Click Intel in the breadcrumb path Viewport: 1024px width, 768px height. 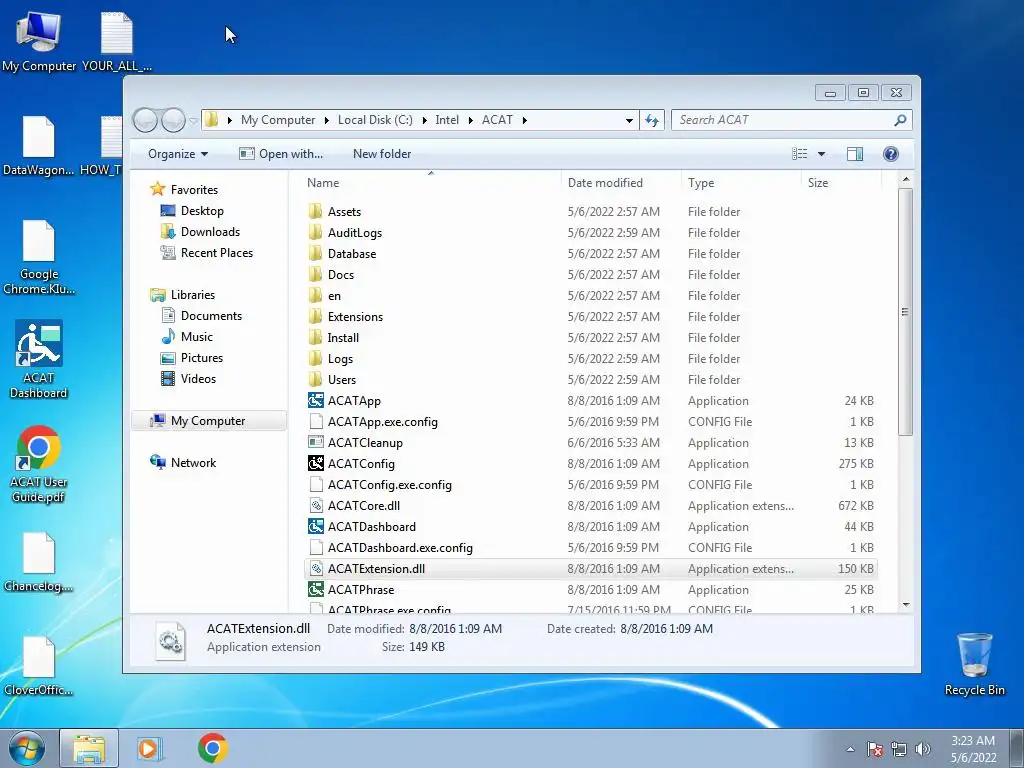click(x=447, y=120)
